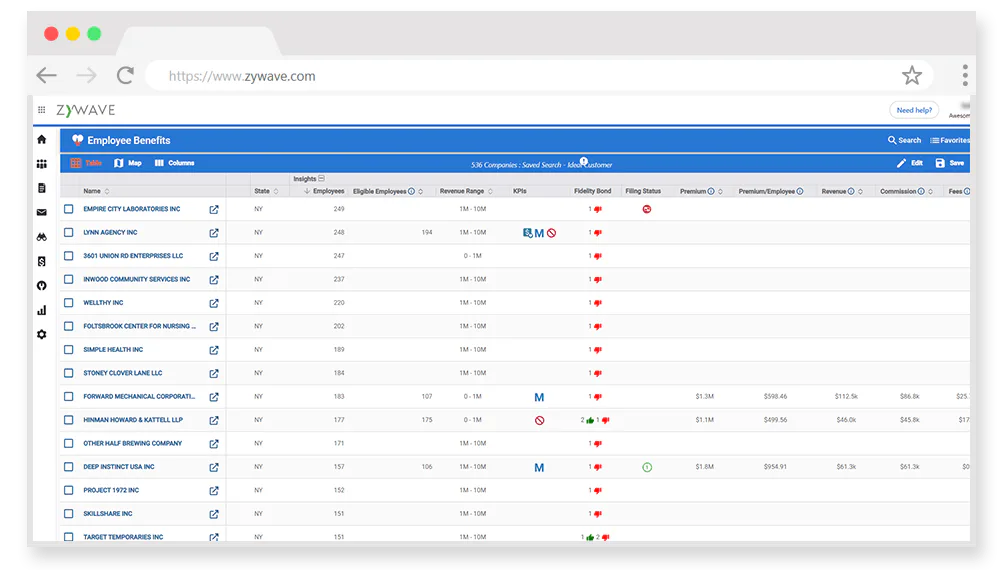Tick the Simple Health Inc checkbox
This screenshot has width=1000, height=570.
[69, 349]
